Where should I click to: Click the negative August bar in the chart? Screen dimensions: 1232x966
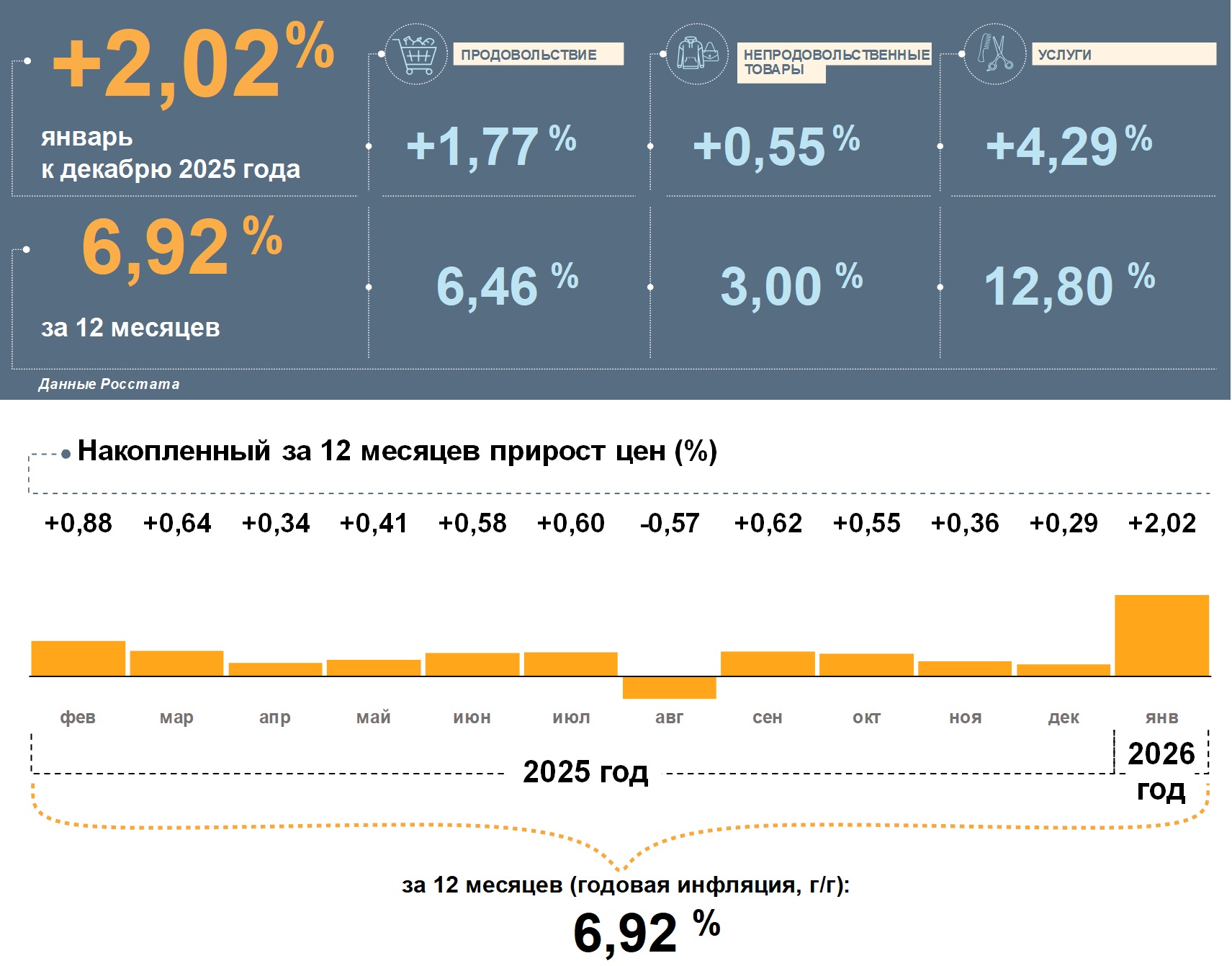(669, 687)
